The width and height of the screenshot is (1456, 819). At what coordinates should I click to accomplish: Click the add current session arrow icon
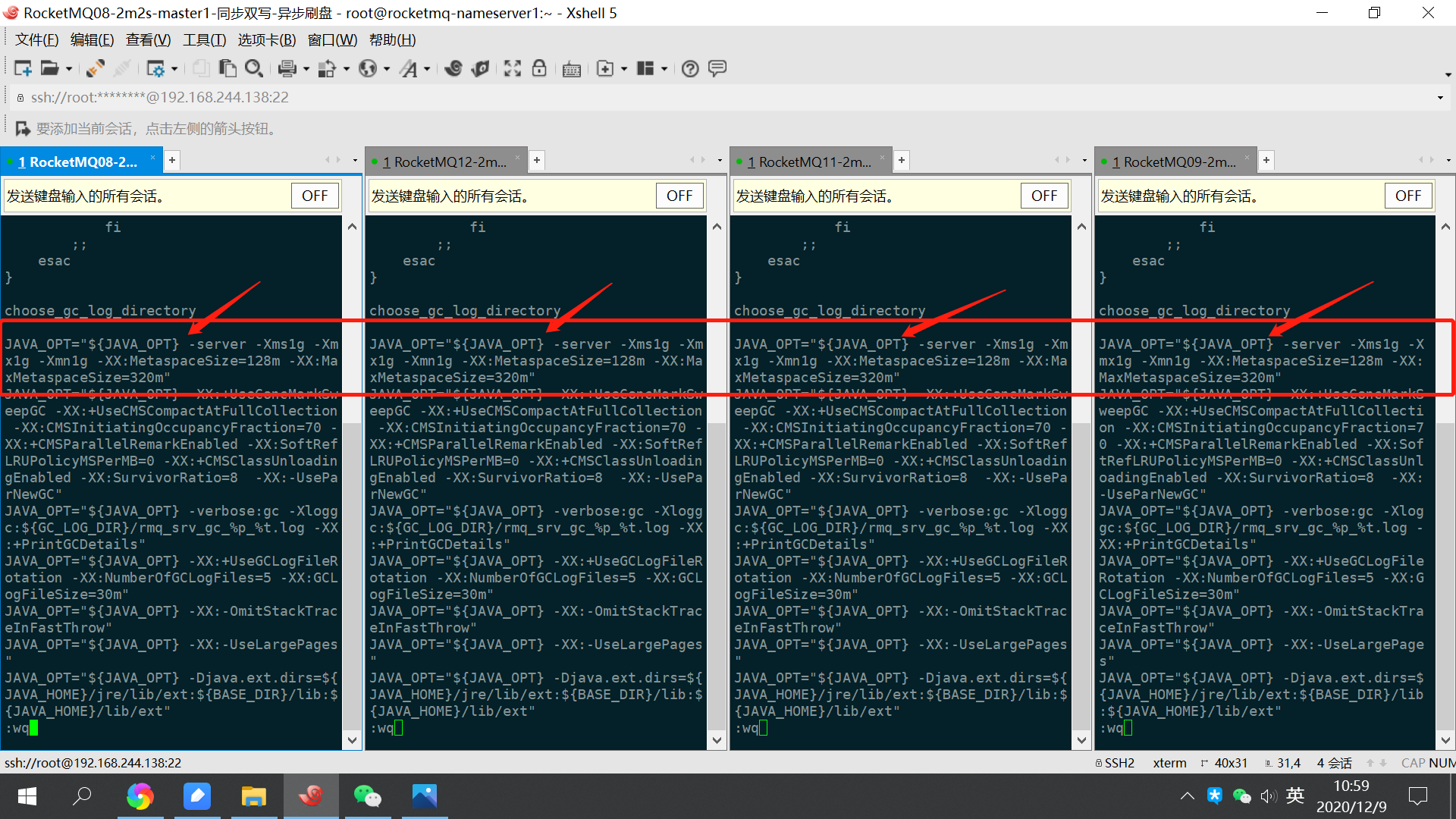tap(23, 128)
